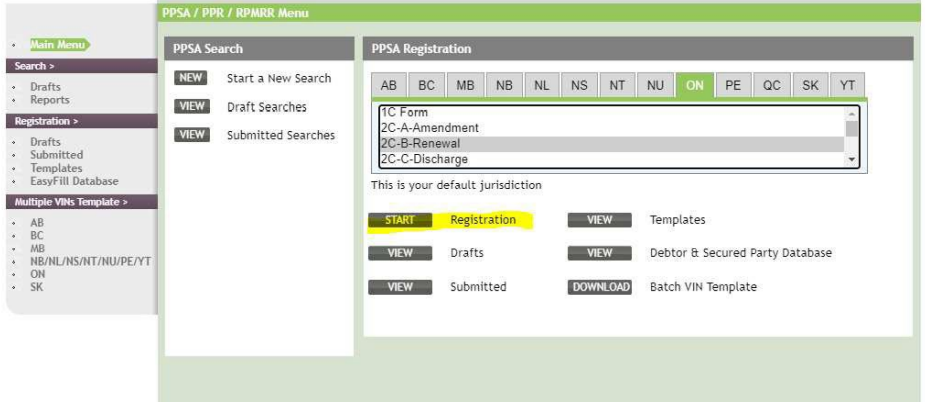Open EasyFill Database link
This screenshot has width=925, height=402.
(x=74, y=181)
